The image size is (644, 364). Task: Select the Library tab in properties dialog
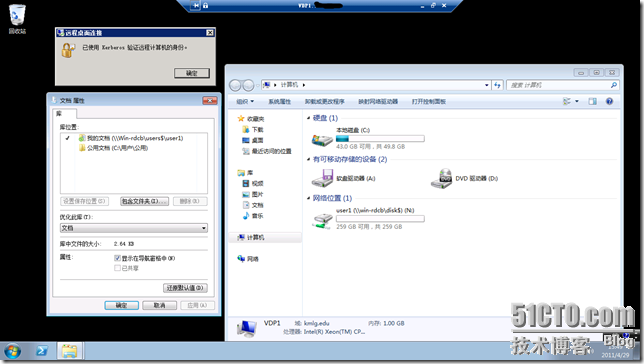click(x=64, y=113)
